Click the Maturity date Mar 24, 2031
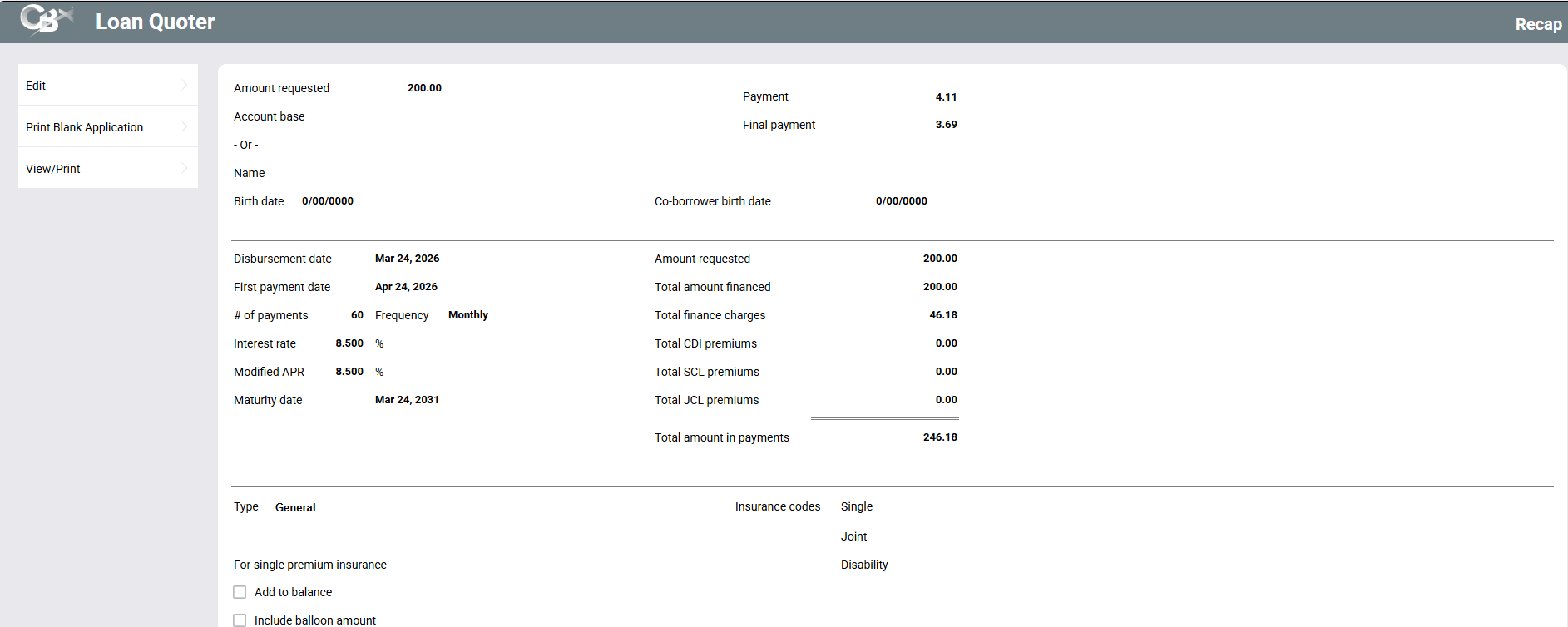The image size is (1568, 627). point(407,400)
